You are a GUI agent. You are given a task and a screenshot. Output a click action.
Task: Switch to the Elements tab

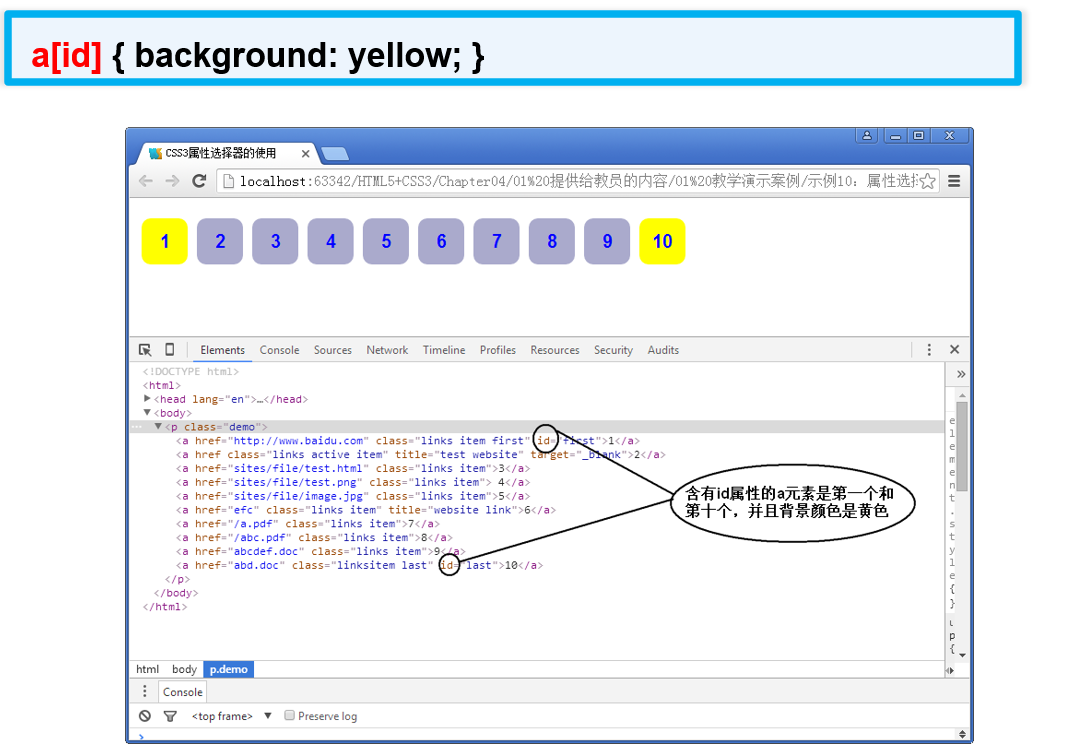tap(222, 350)
